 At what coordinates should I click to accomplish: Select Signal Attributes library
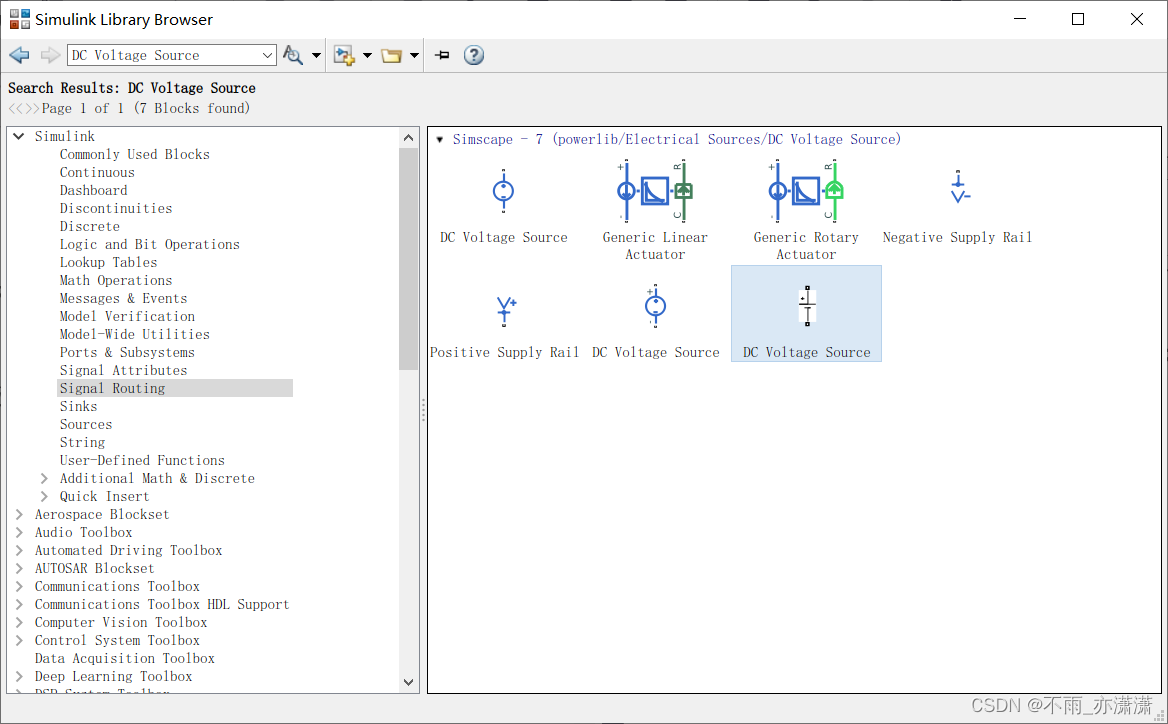pyautogui.click(x=123, y=370)
